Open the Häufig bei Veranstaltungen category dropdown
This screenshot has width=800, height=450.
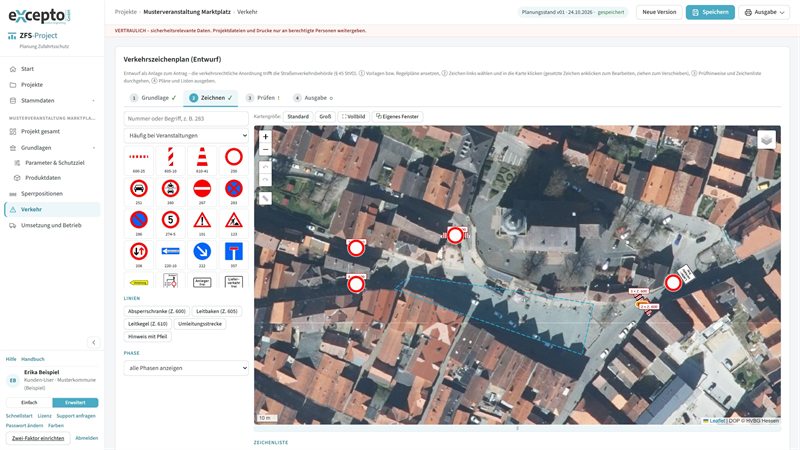point(186,136)
